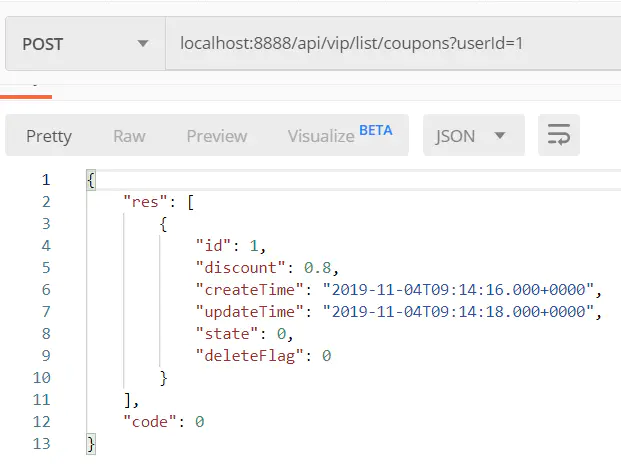This screenshot has height=468, width=621.
Task: Select the Visualize tab
Action: pyautogui.click(x=321, y=136)
